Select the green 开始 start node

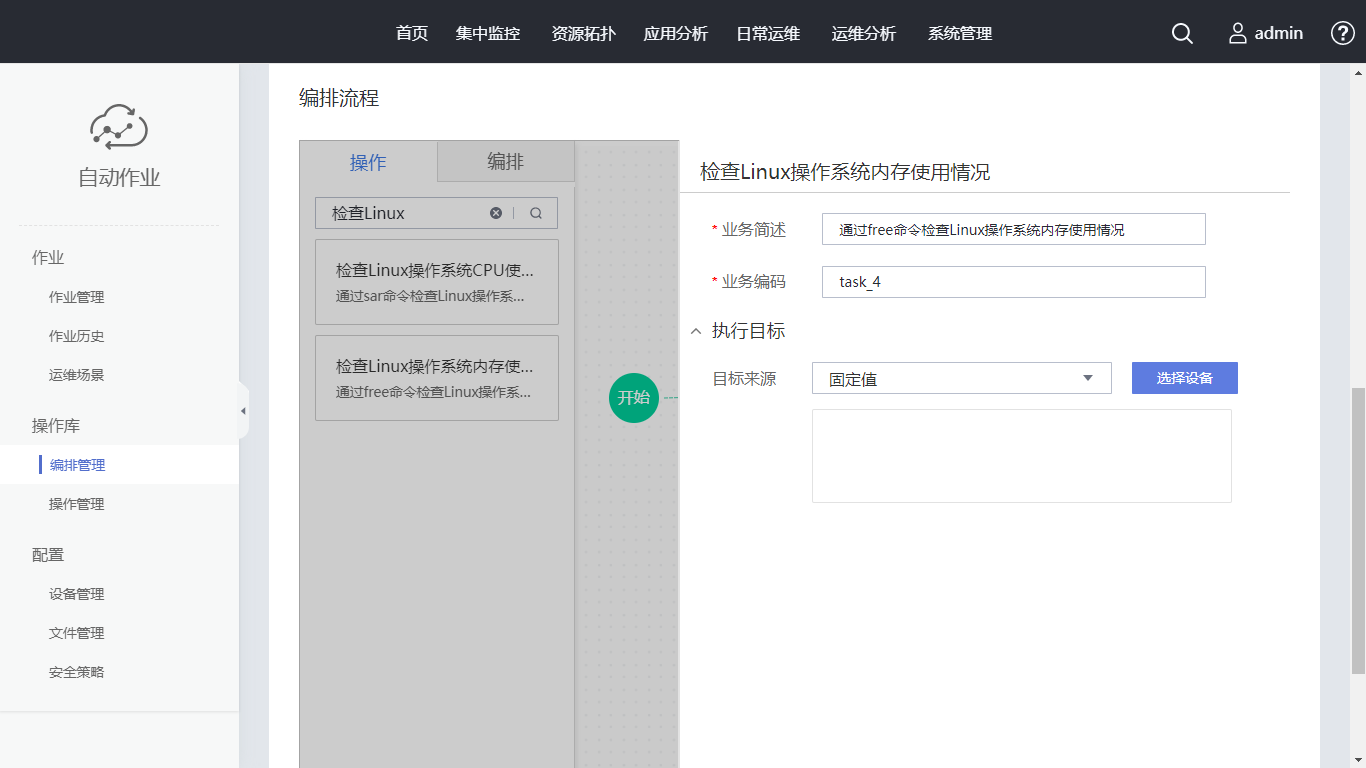click(633, 397)
